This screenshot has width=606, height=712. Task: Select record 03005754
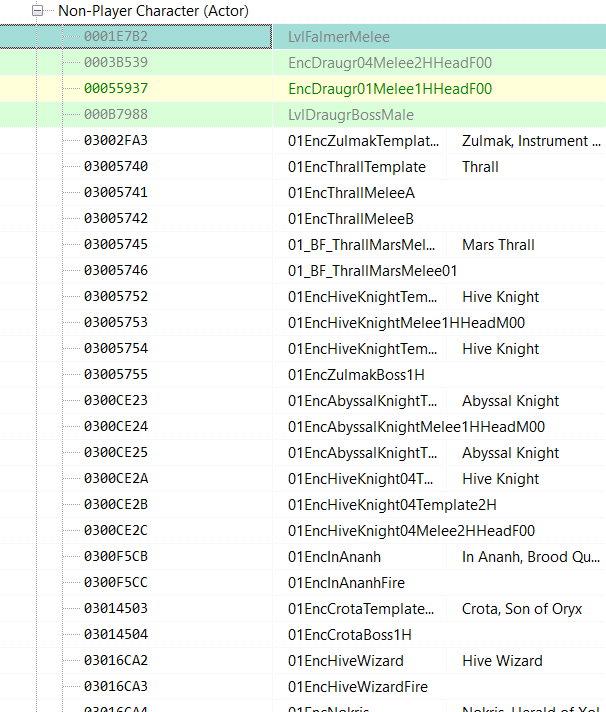116,348
